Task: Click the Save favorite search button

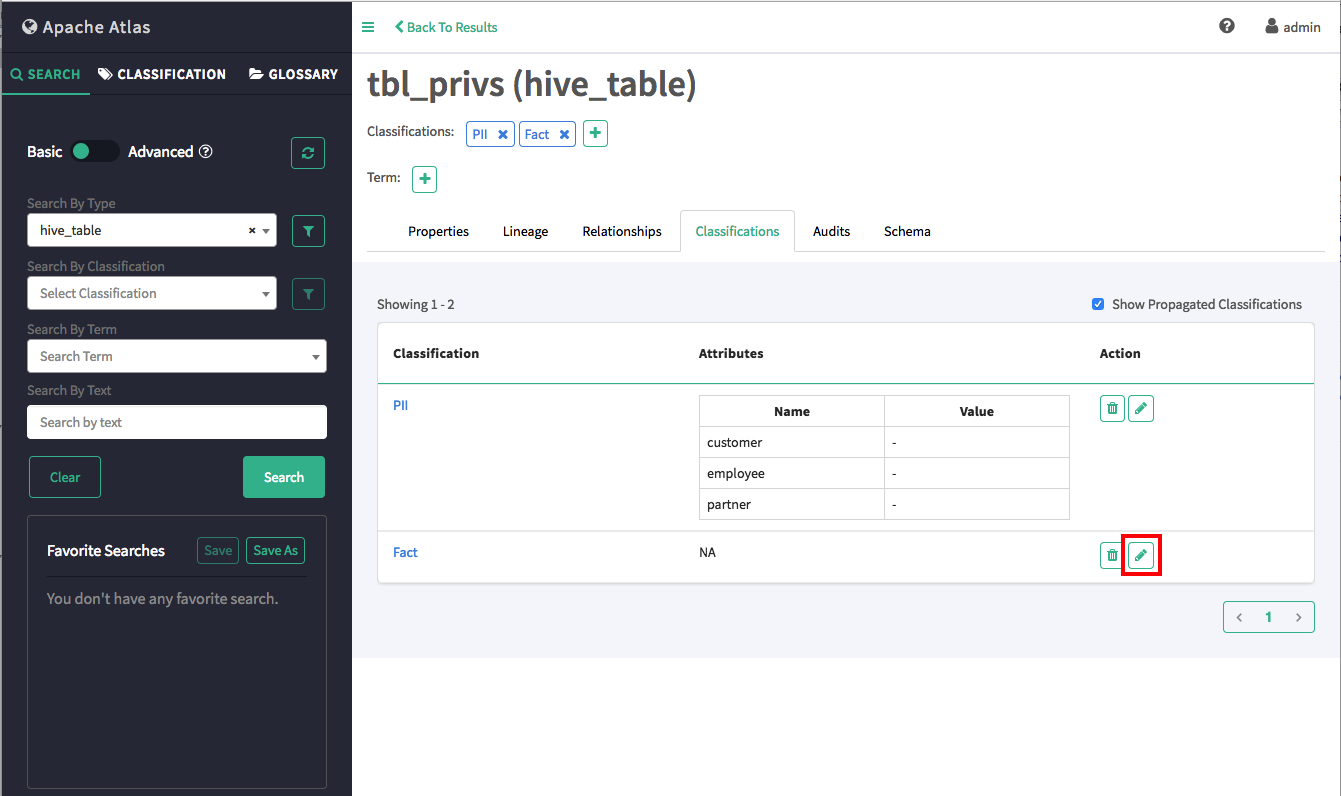Action: click(x=218, y=550)
